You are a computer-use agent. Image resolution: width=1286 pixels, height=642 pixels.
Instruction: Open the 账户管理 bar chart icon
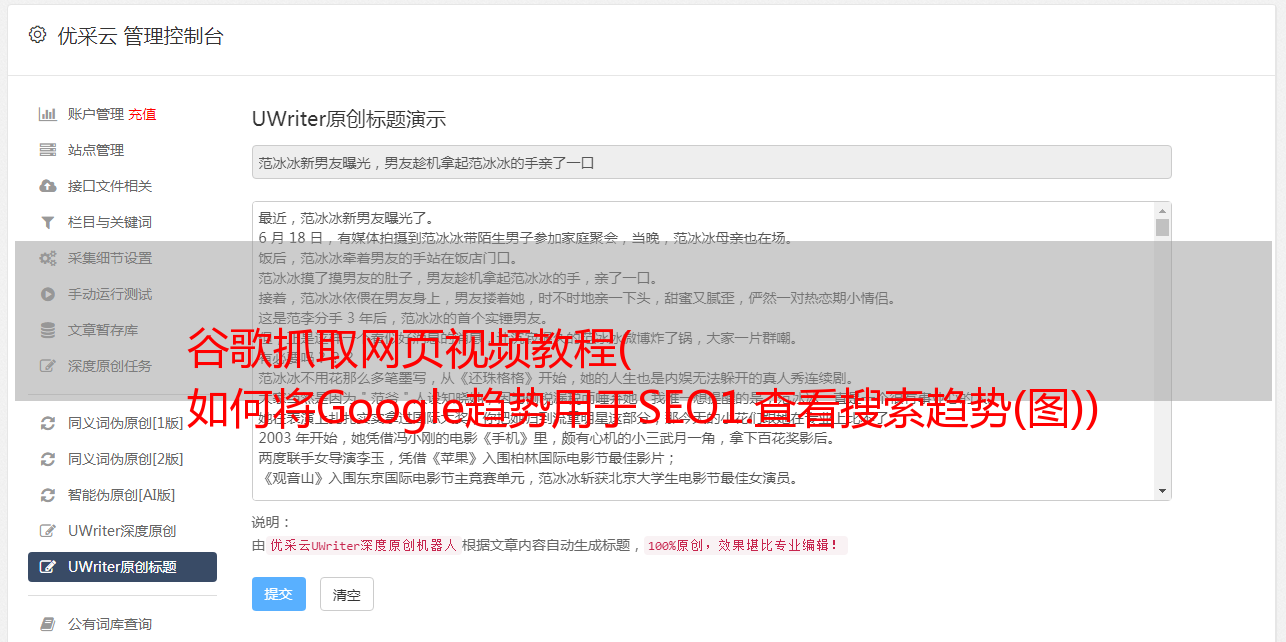[x=47, y=114]
